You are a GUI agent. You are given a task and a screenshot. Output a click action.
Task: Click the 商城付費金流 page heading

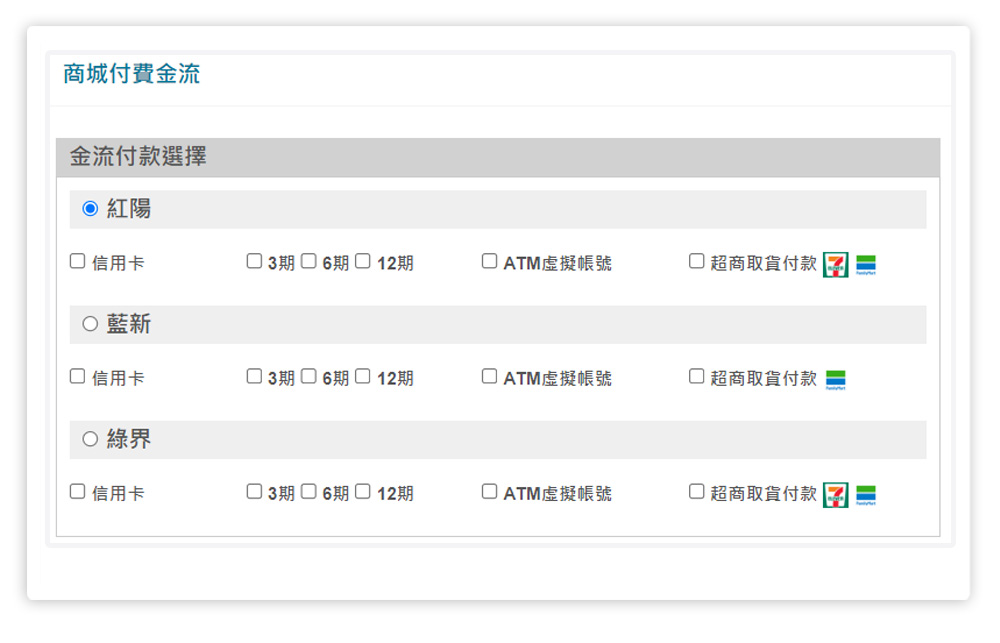tap(132, 74)
